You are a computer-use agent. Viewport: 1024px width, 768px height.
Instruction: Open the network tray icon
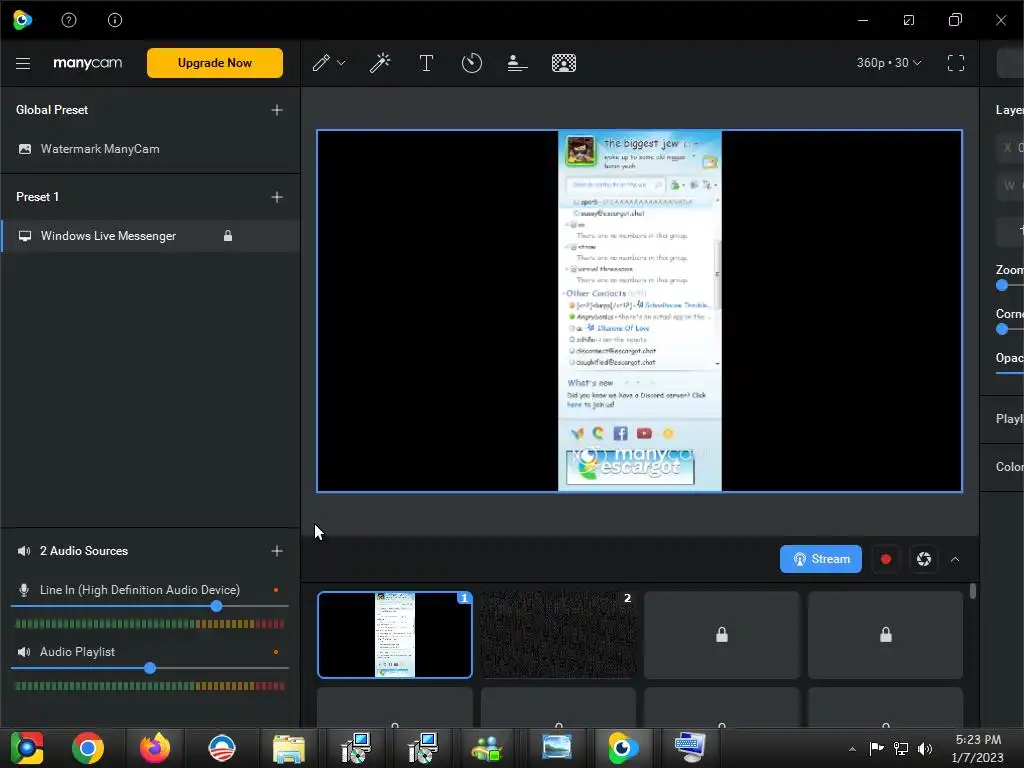click(x=901, y=749)
